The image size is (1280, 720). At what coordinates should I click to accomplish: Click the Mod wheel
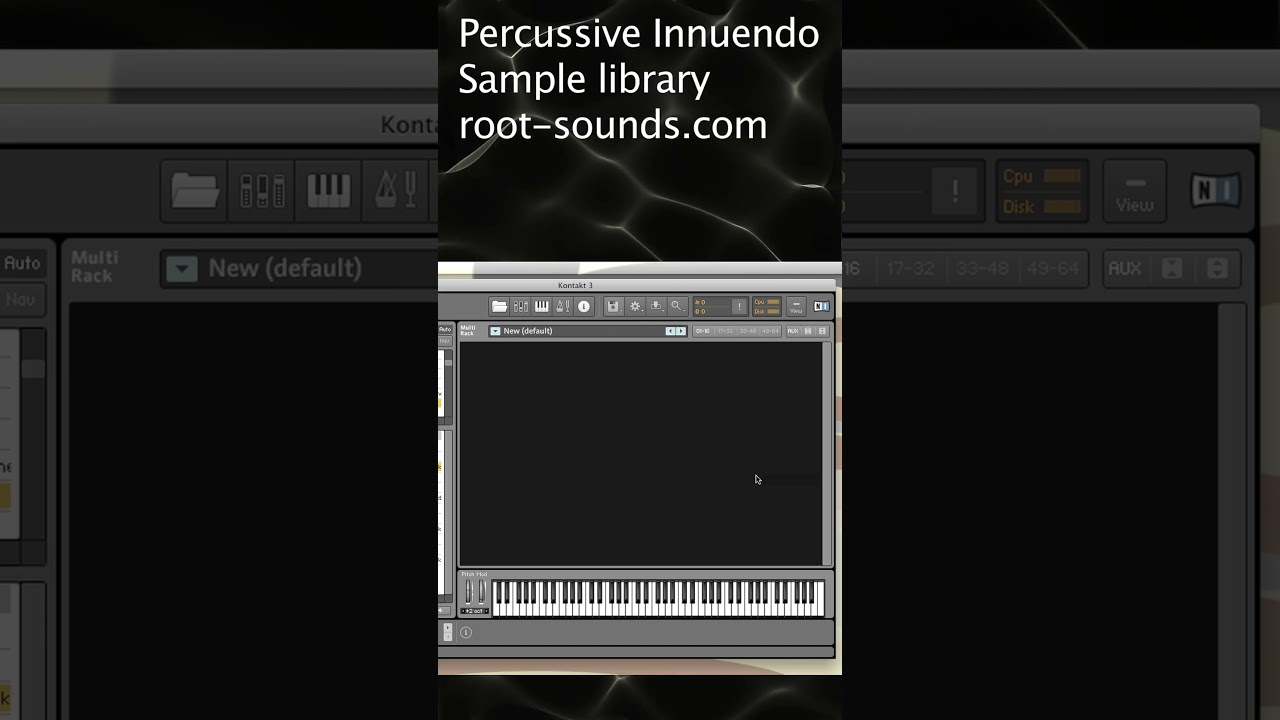481,592
